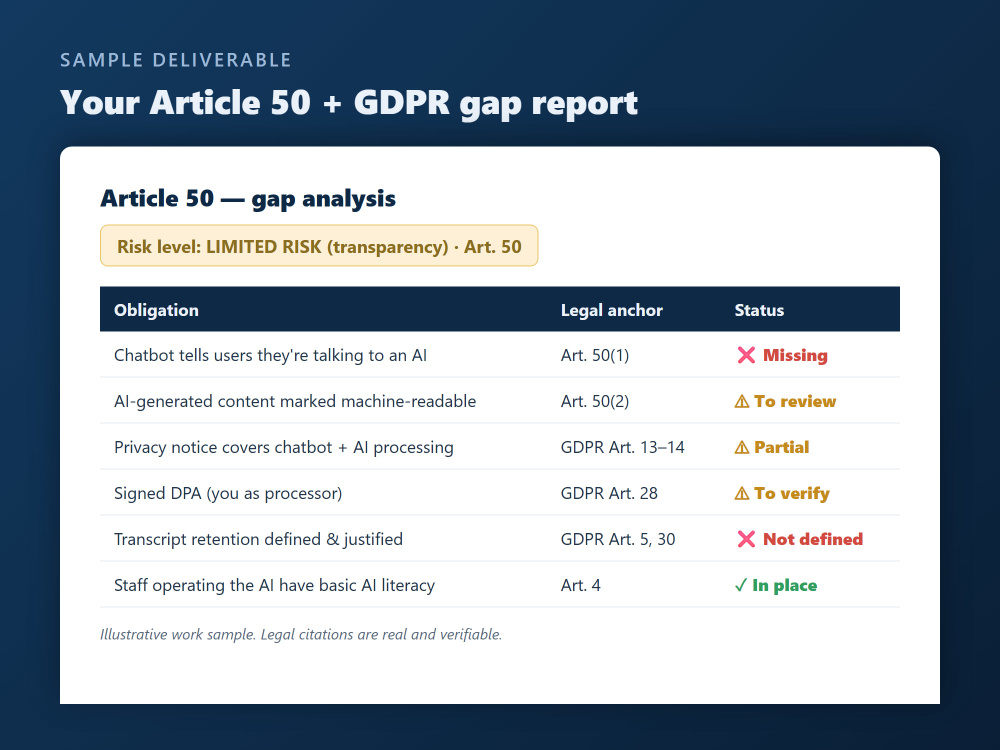
Task: Click the 'Not defined' status label
Action: pyautogui.click(x=812, y=539)
